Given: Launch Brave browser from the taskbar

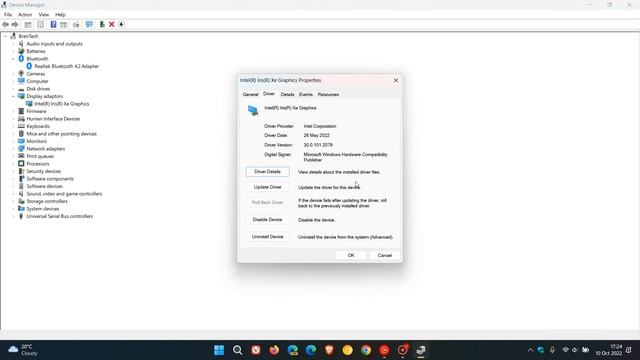Looking at the screenshot, I should click(x=329, y=350).
